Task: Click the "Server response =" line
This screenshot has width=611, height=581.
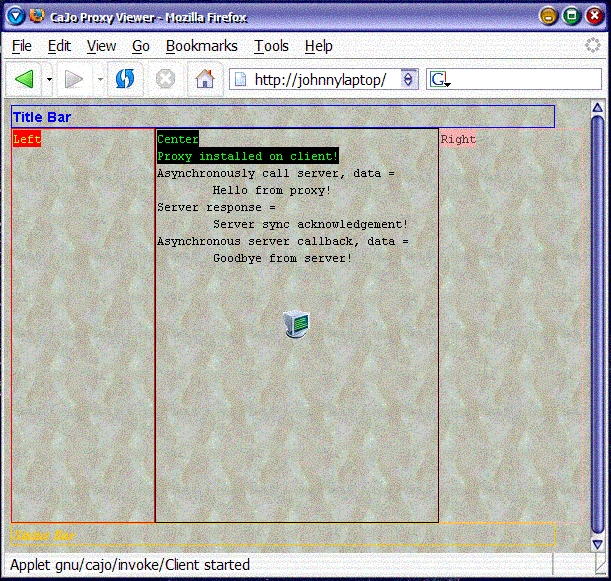Action: (216, 207)
